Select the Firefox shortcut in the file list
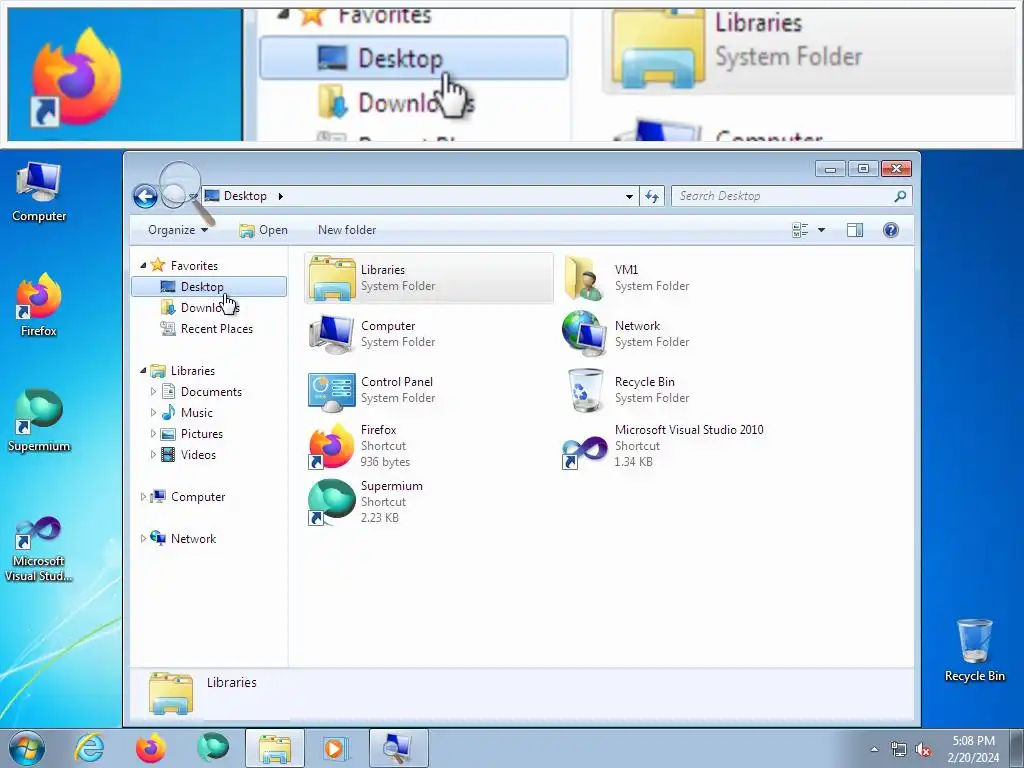The image size is (1024, 768). point(360,445)
